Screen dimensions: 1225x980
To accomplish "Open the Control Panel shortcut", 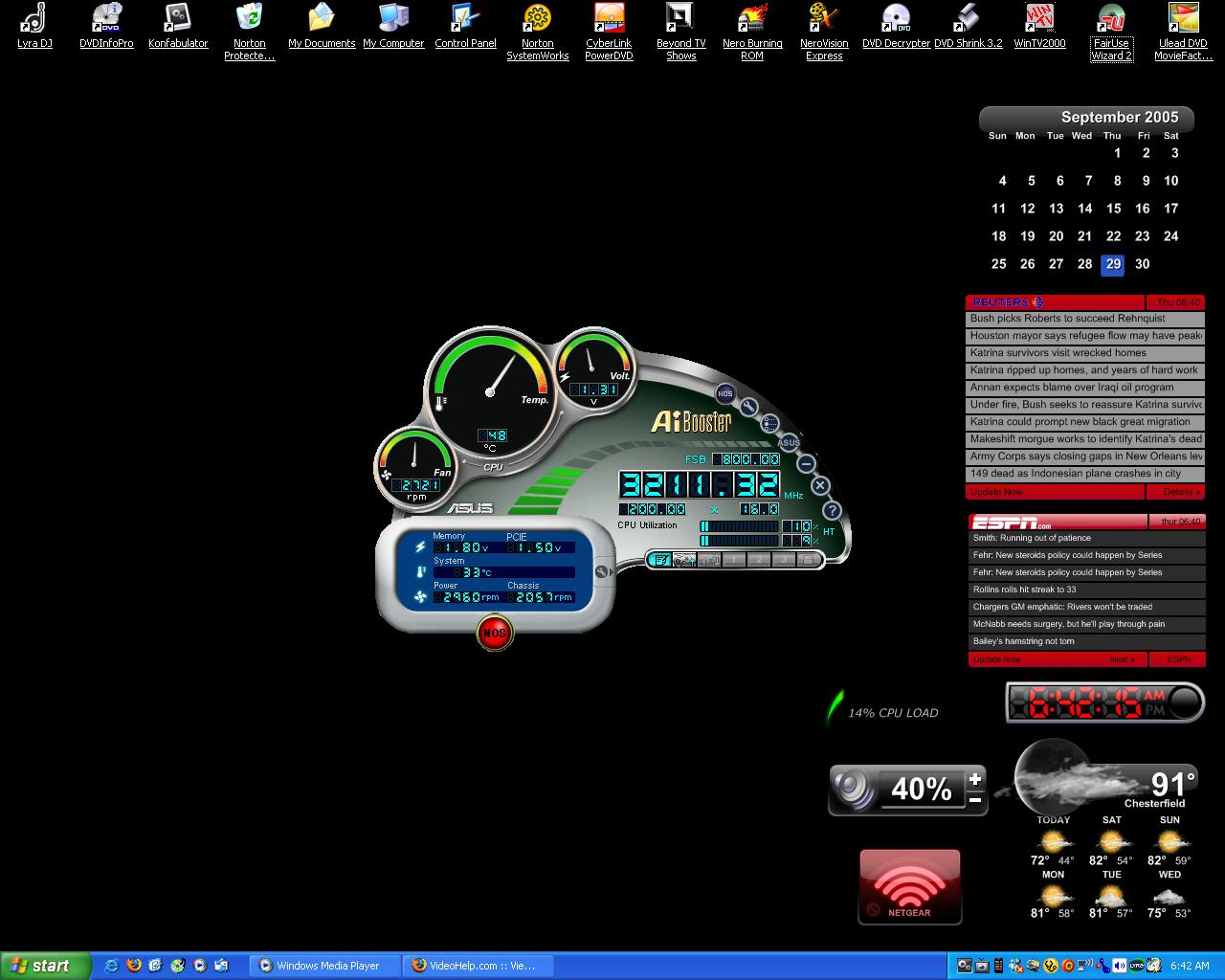I will (465, 26).
